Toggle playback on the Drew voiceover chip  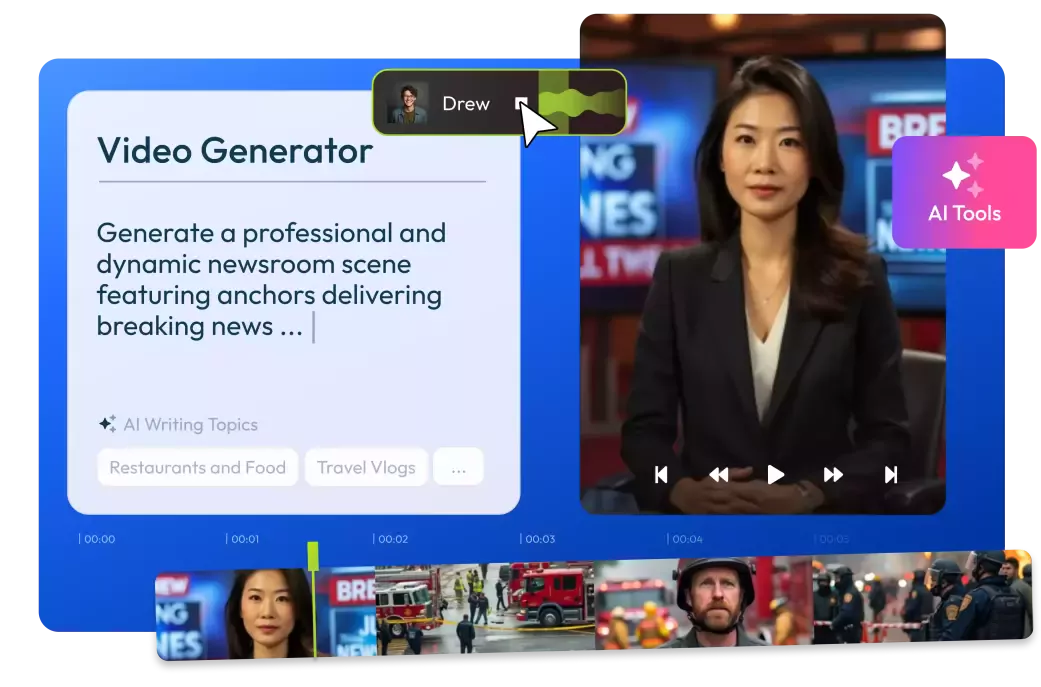coord(521,103)
